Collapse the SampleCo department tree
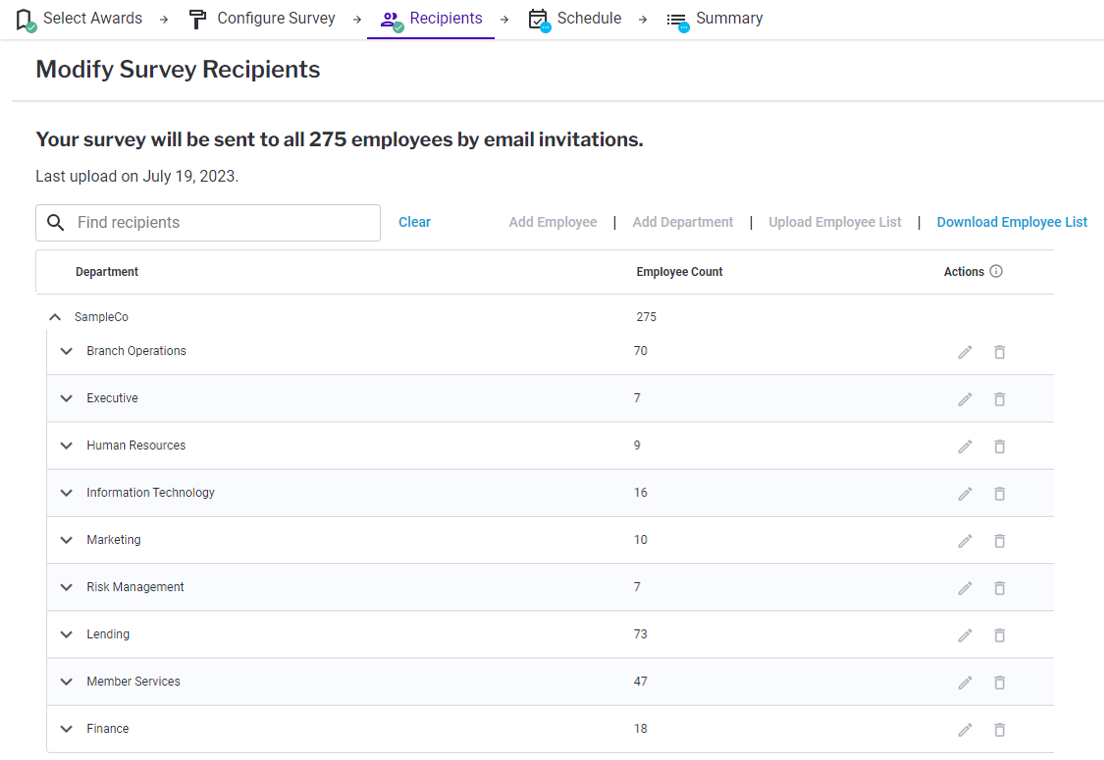 pyautogui.click(x=55, y=317)
